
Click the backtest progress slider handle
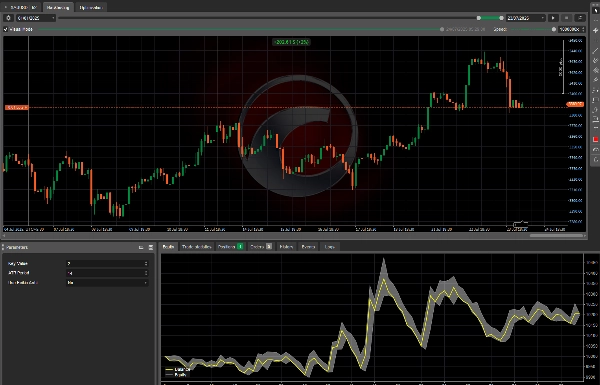pos(442,29)
